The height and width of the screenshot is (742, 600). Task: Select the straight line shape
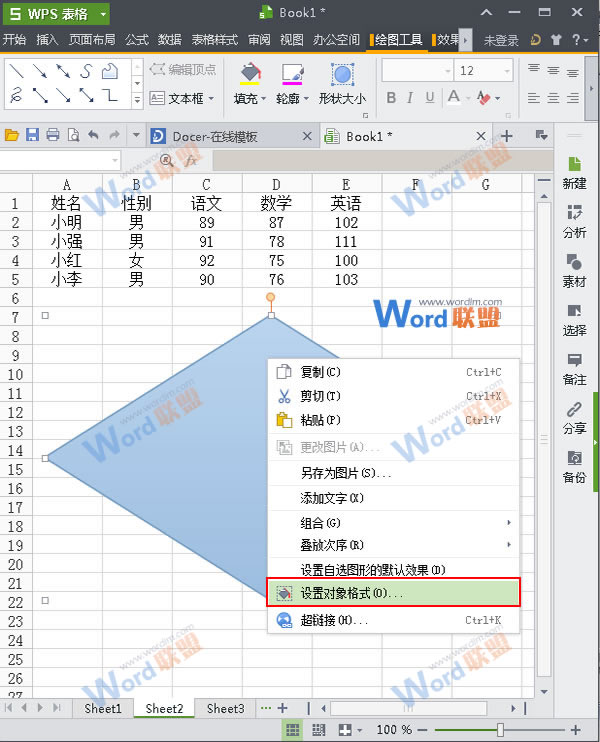click(17, 71)
